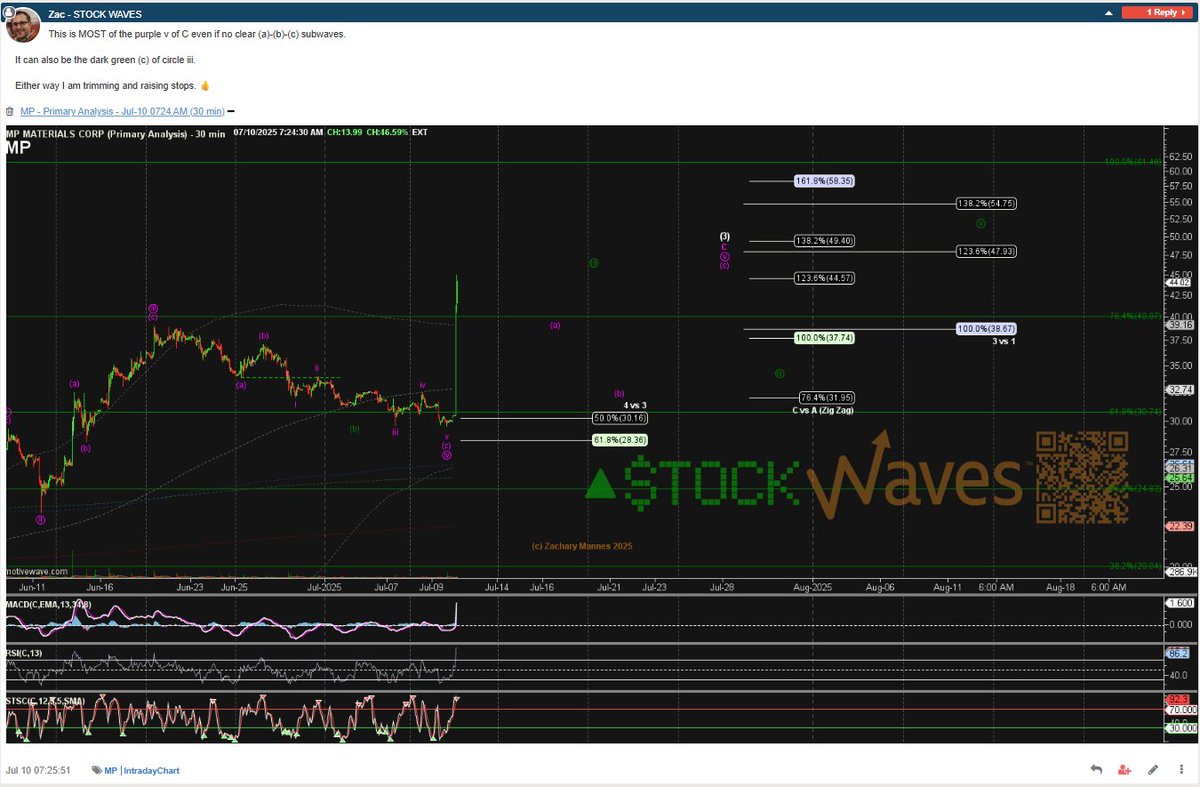The image size is (1200, 787).
Task: Click the line 'It can also be the dark green (c)'
Action: point(105,60)
